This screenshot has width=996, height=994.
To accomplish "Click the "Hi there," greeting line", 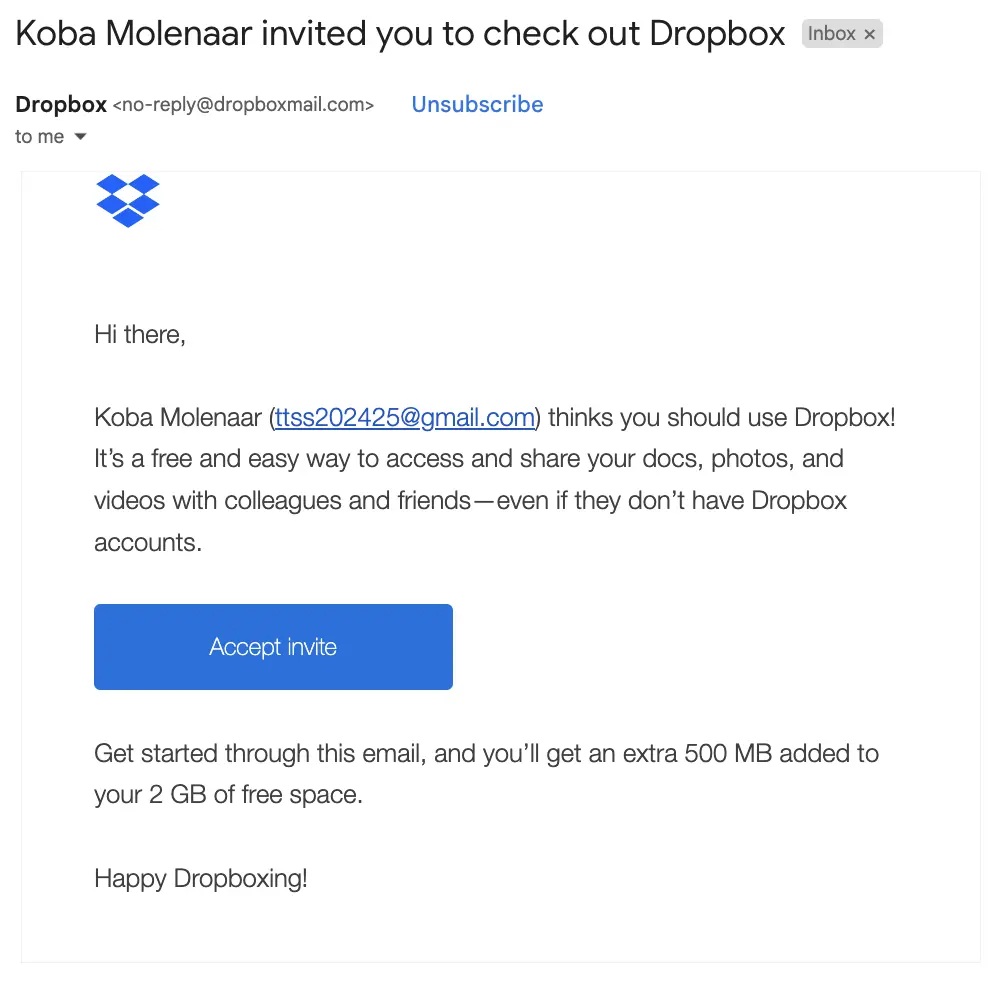I will point(140,334).
